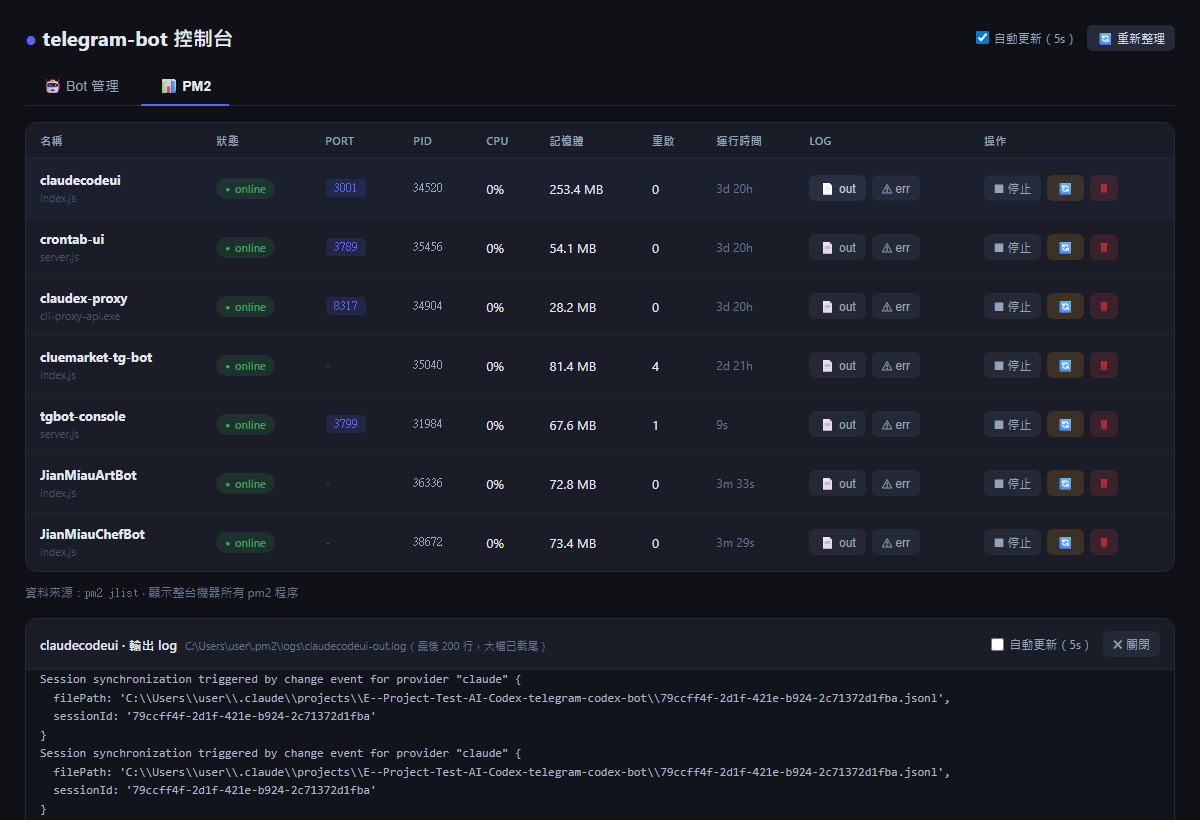This screenshot has width=1200, height=820.
Task: Enable 自動更新 checkbox in log panel
Action: point(997,644)
